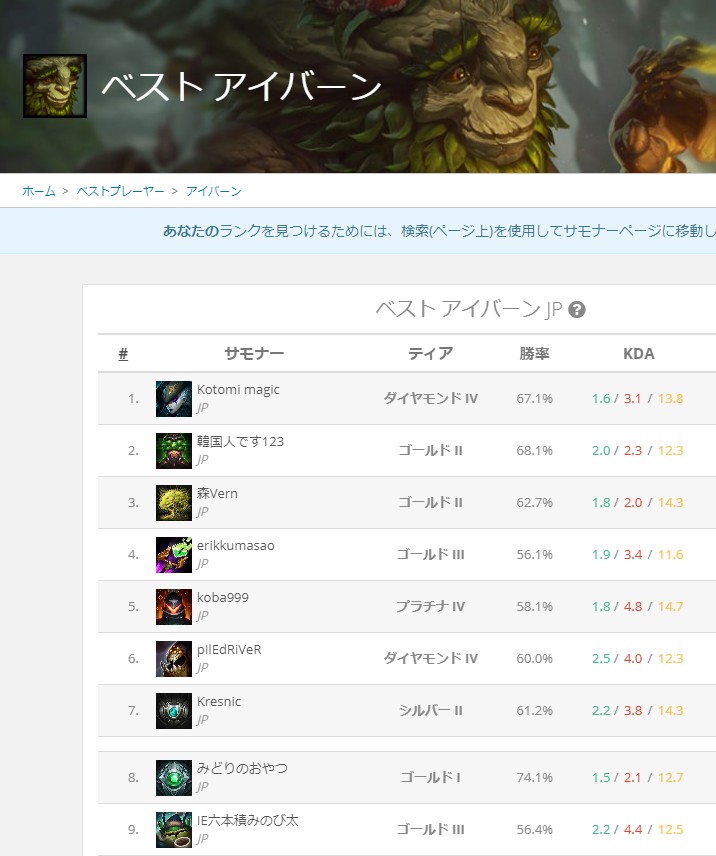This screenshot has height=856, width=716.
Task: Click koba999's summoner avatar
Action: click(174, 607)
